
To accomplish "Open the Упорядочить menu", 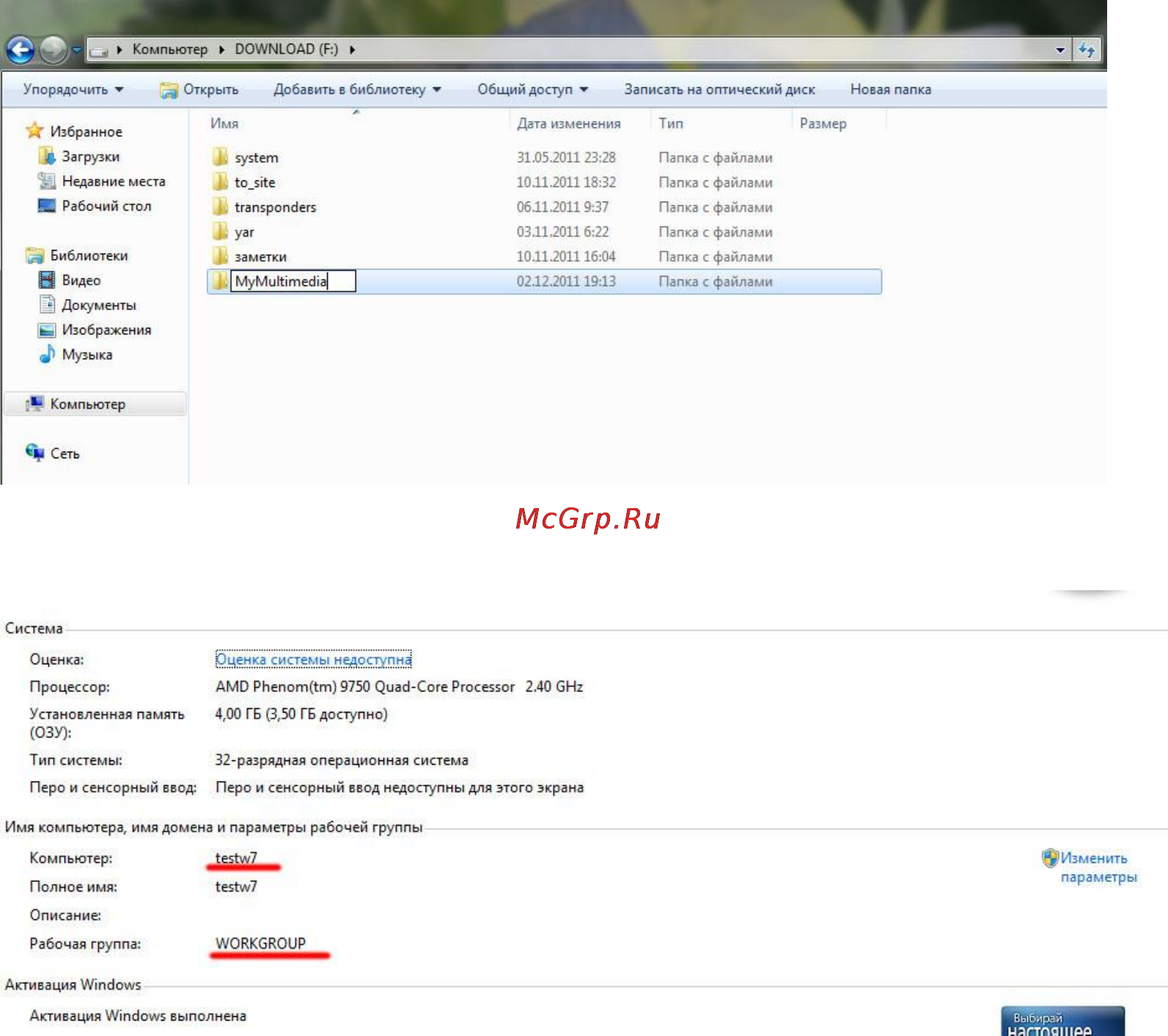I will coord(73,89).
